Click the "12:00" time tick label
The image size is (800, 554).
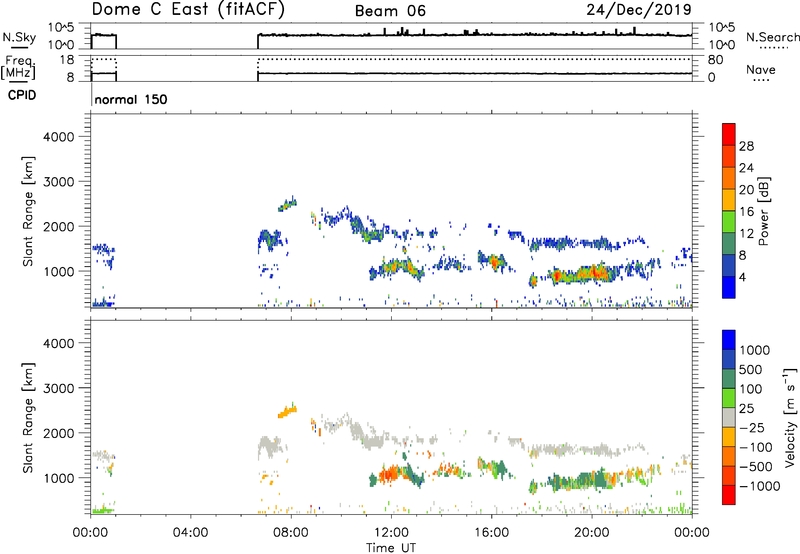pos(391,533)
